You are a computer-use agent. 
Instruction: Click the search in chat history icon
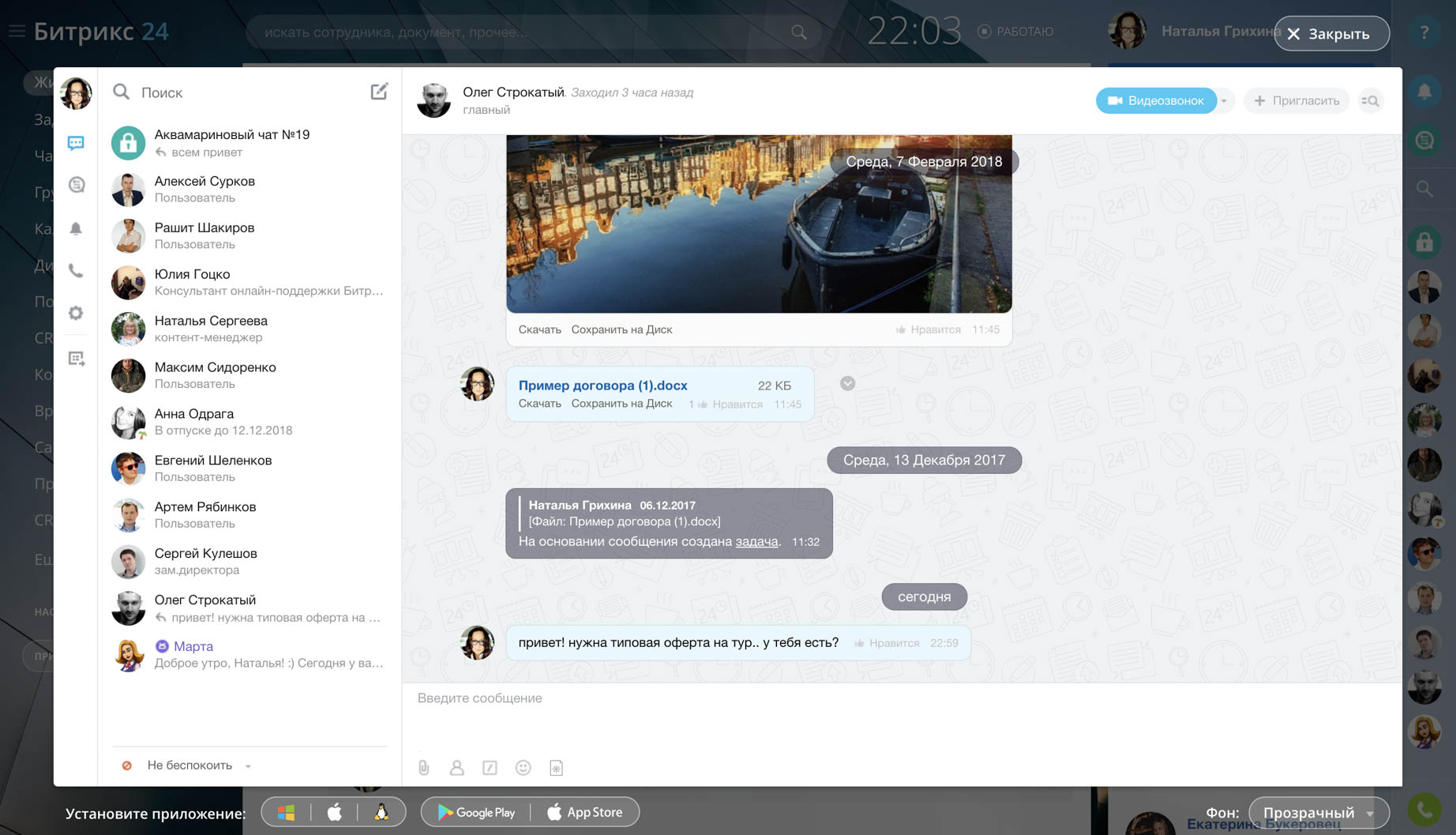tap(1371, 101)
